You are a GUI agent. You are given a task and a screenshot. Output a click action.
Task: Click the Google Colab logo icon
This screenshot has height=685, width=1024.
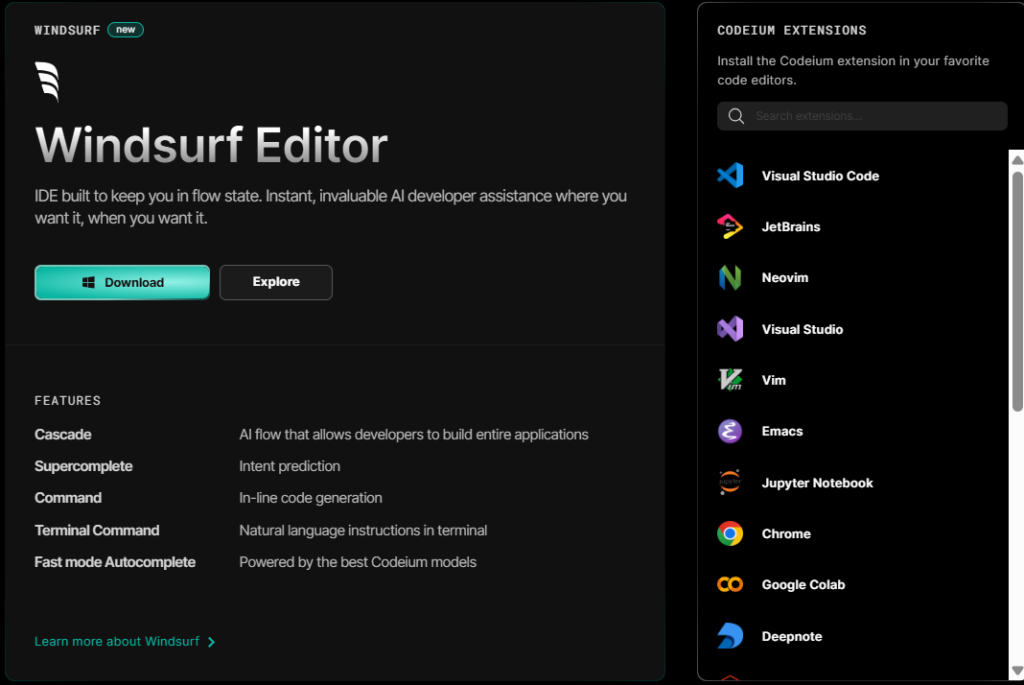(730, 584)
